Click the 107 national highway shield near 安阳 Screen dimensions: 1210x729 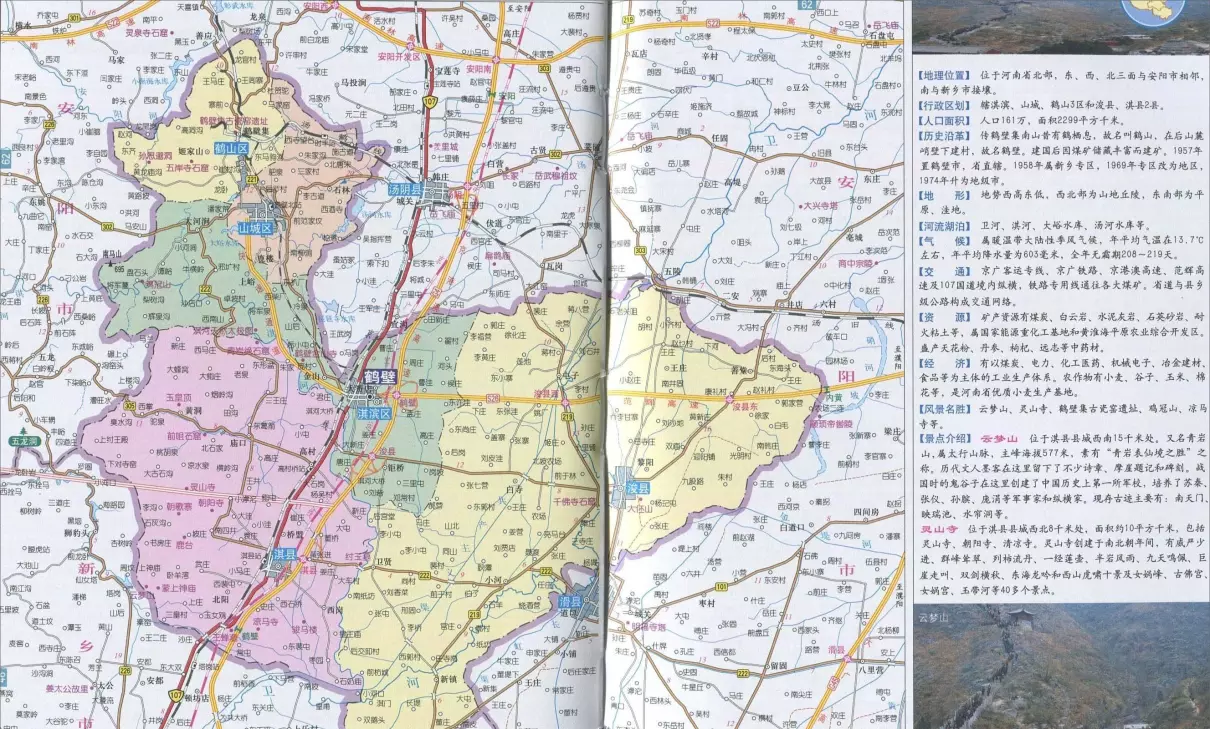click(x=430, y=102)
